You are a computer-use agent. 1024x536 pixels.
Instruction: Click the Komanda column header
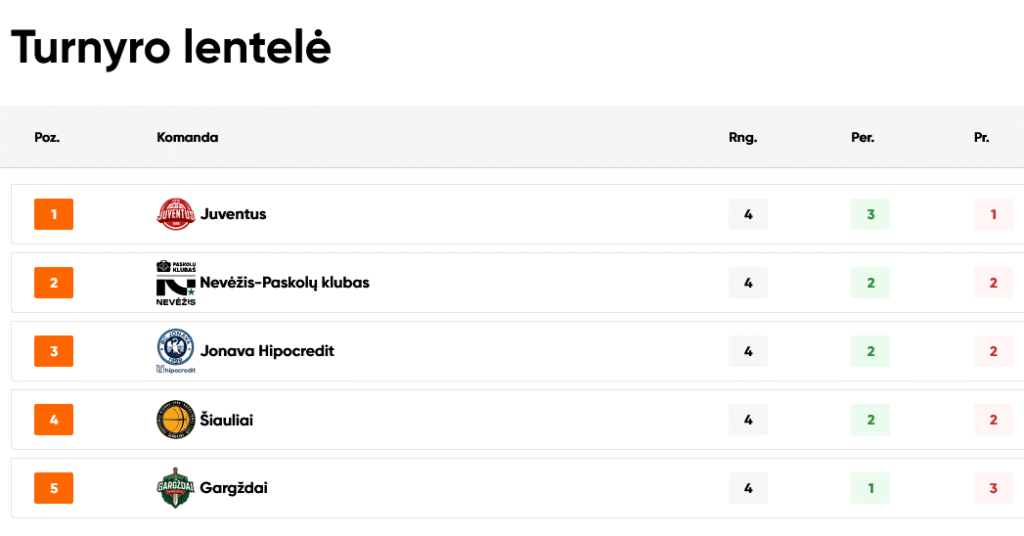(187, 137)
